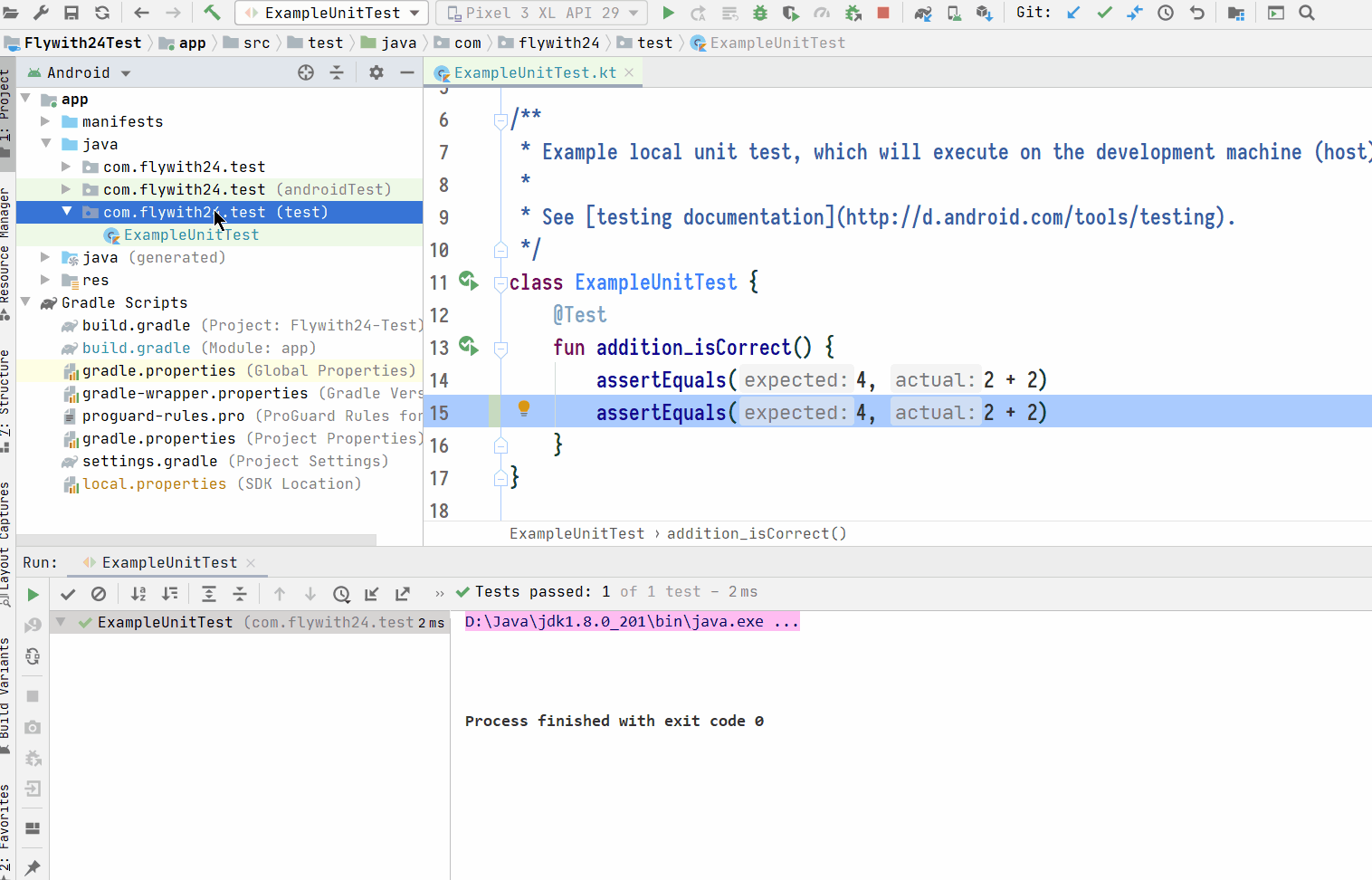The image size is (1372, 880).
Task: Expand com.flywith24.test androidTest package
Action: point(66,189)
